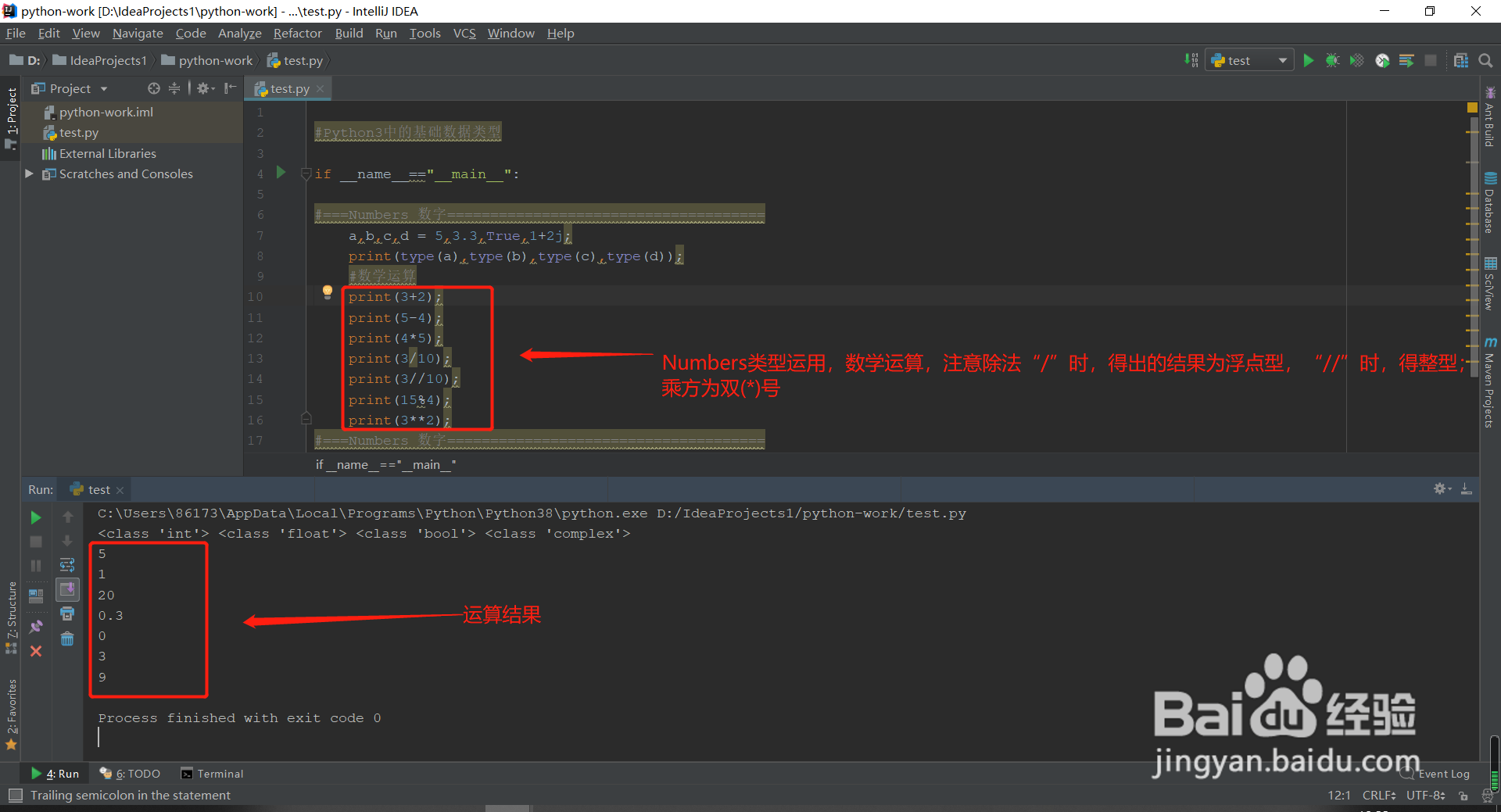Stop the running process in toolbar

coord(1431,59)
